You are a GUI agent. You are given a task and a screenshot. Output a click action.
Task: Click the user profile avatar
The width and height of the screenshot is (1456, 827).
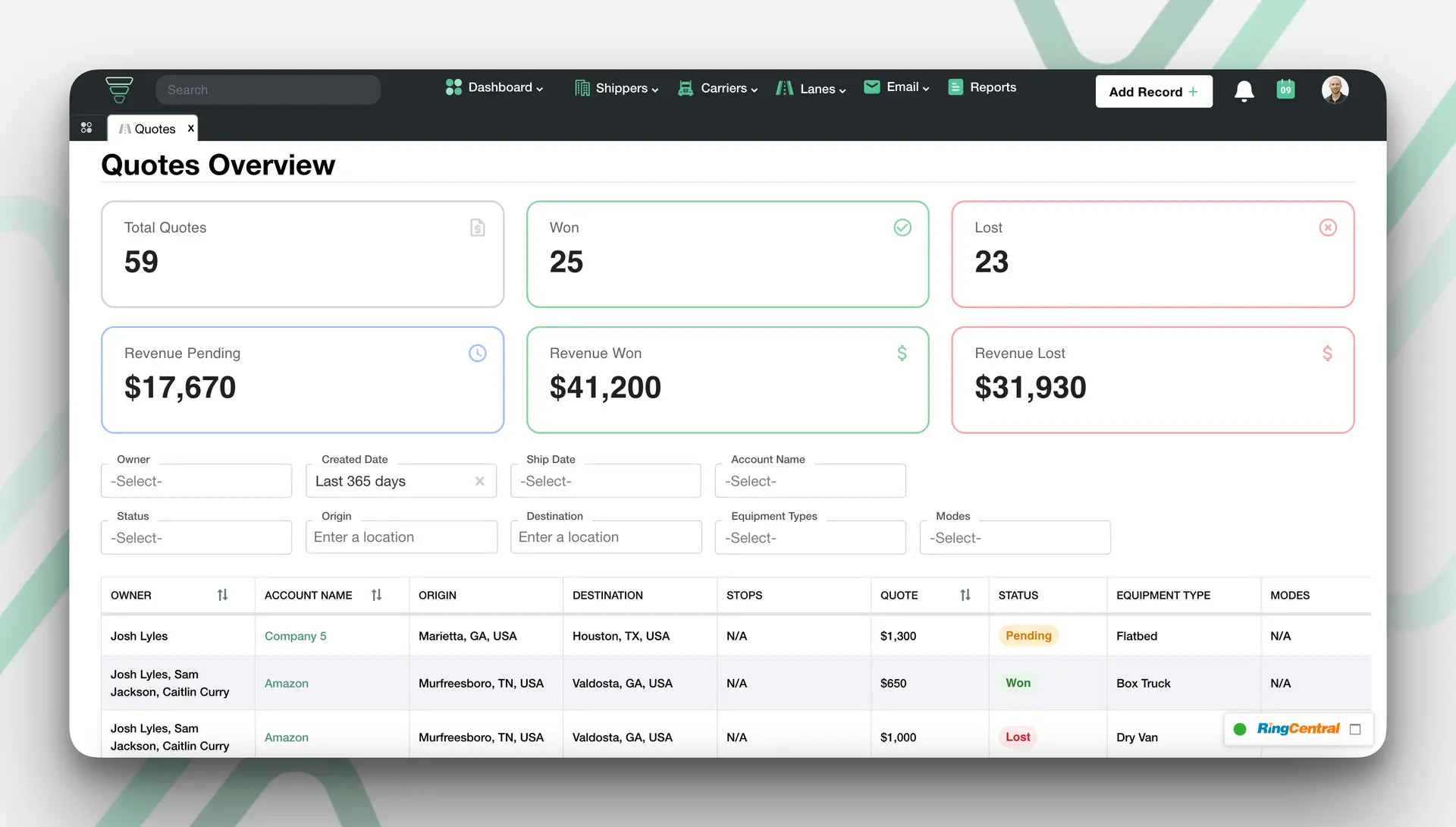[1335, 90]
